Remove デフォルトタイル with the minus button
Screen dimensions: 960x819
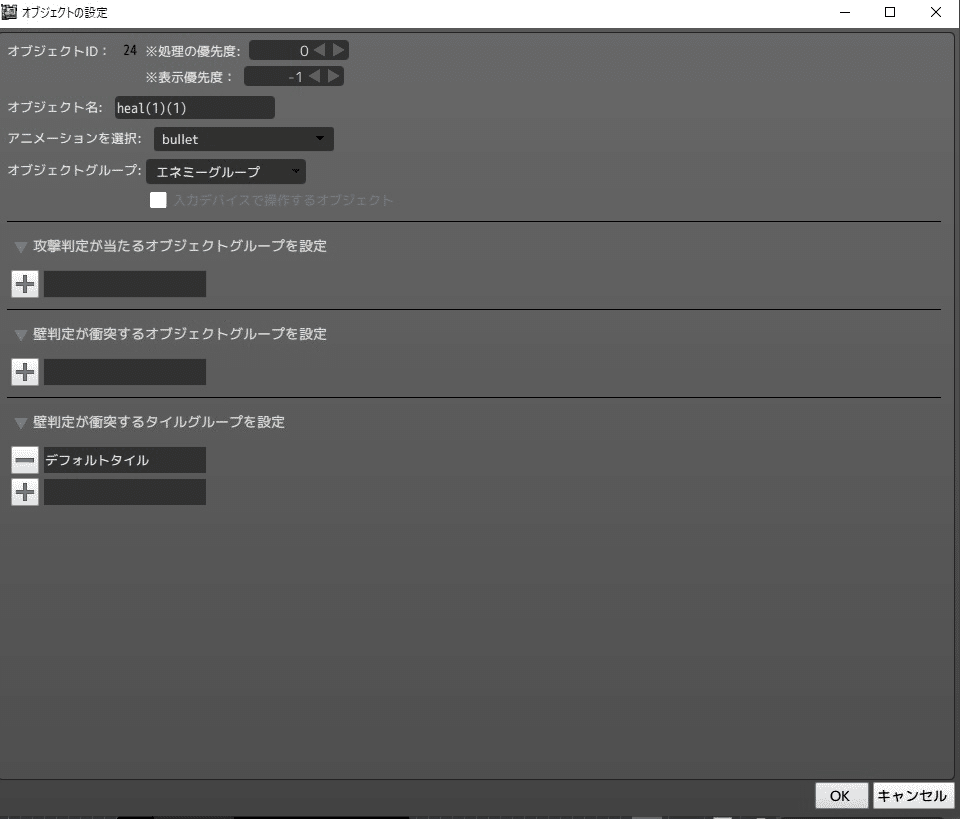click(x=25, y=460)
